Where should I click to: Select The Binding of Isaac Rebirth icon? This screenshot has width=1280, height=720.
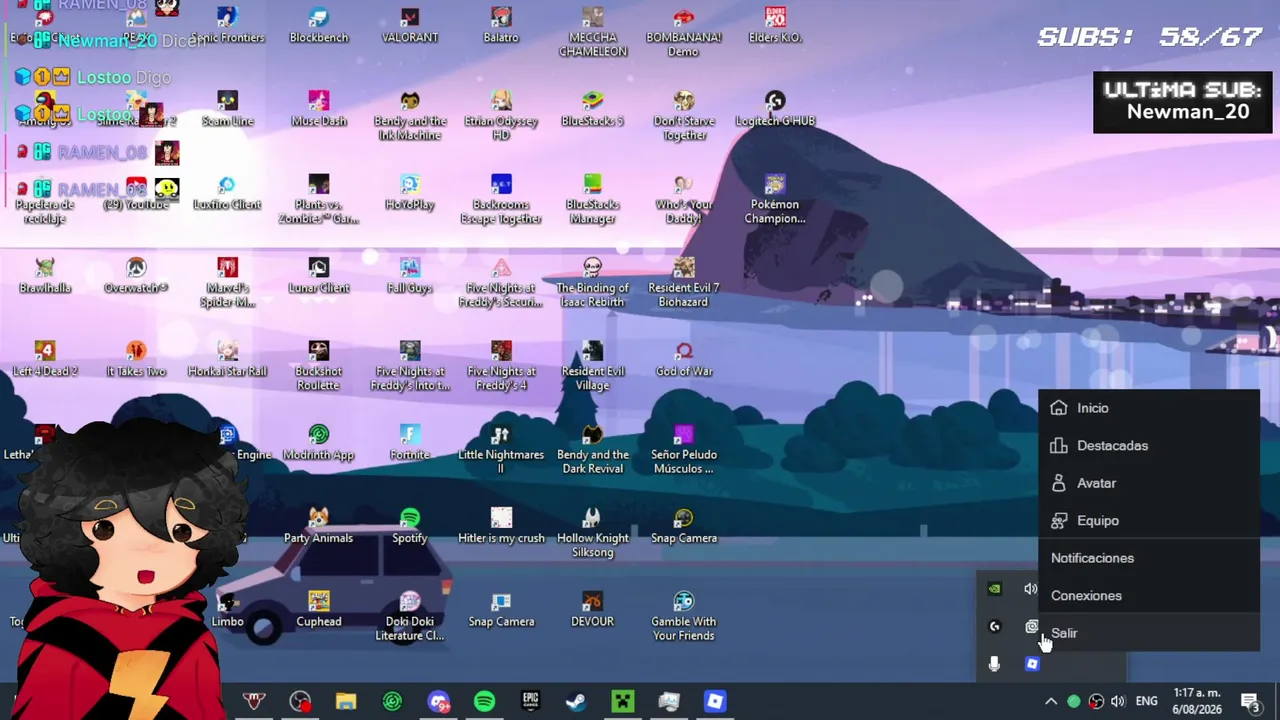coord(592,283)
